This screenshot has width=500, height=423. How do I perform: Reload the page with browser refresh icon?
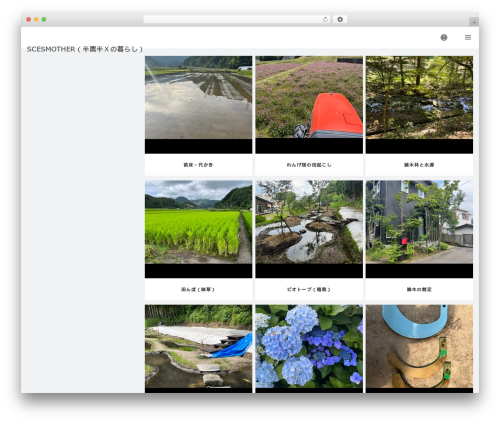coord(325,20)
